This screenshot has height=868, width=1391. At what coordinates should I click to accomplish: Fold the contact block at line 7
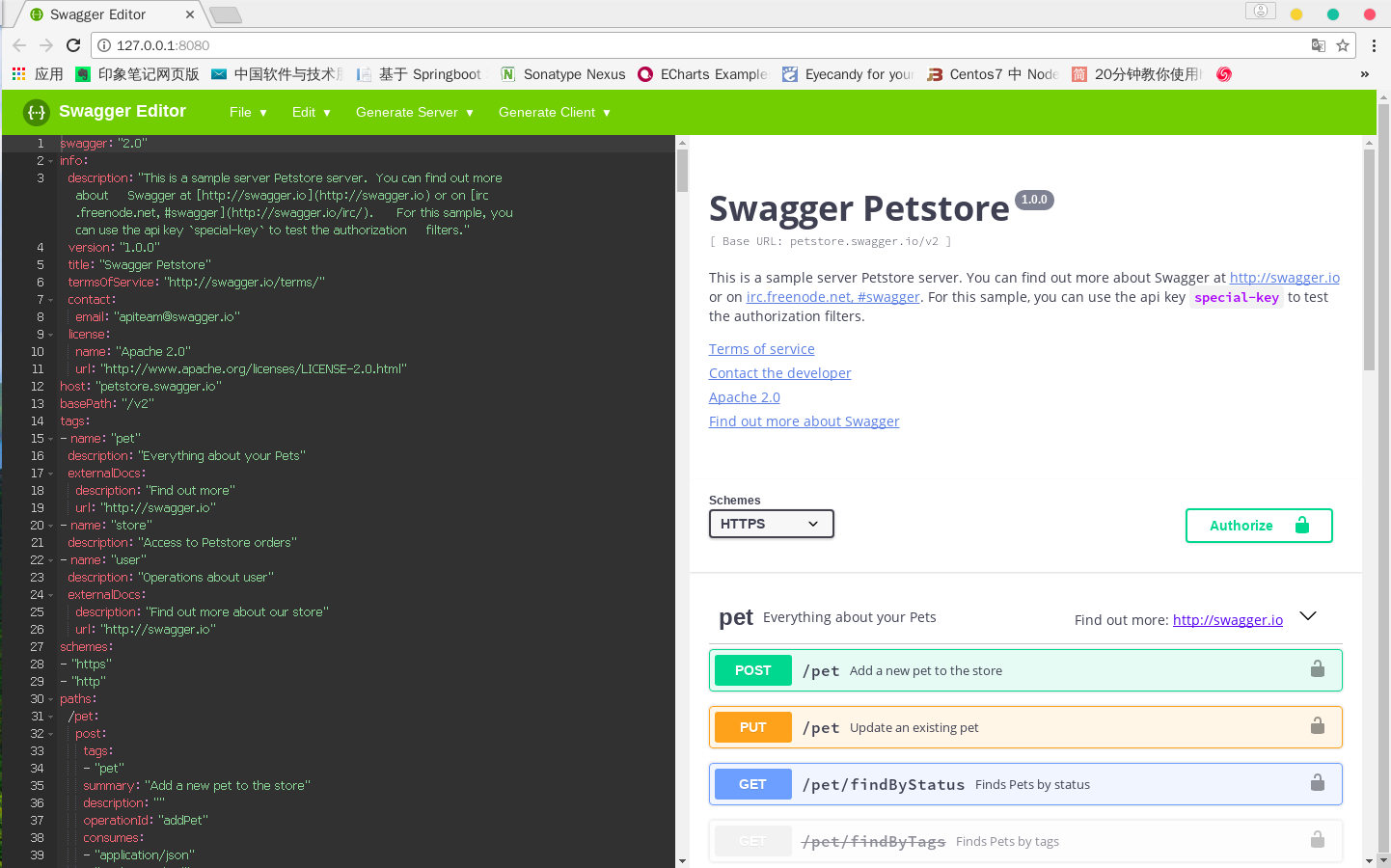[x=51, y=300]
